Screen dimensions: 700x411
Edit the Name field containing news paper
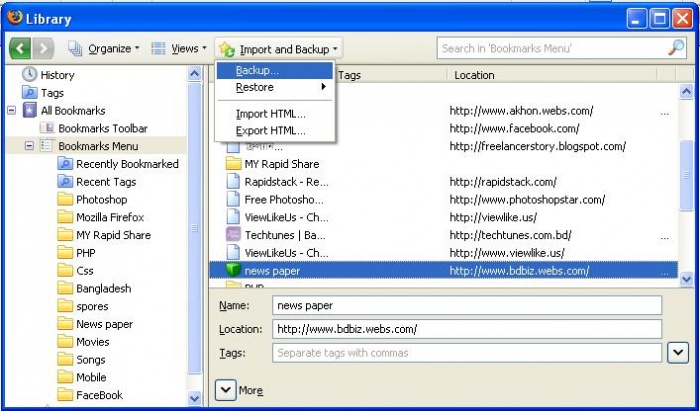[x=467, y=306]
